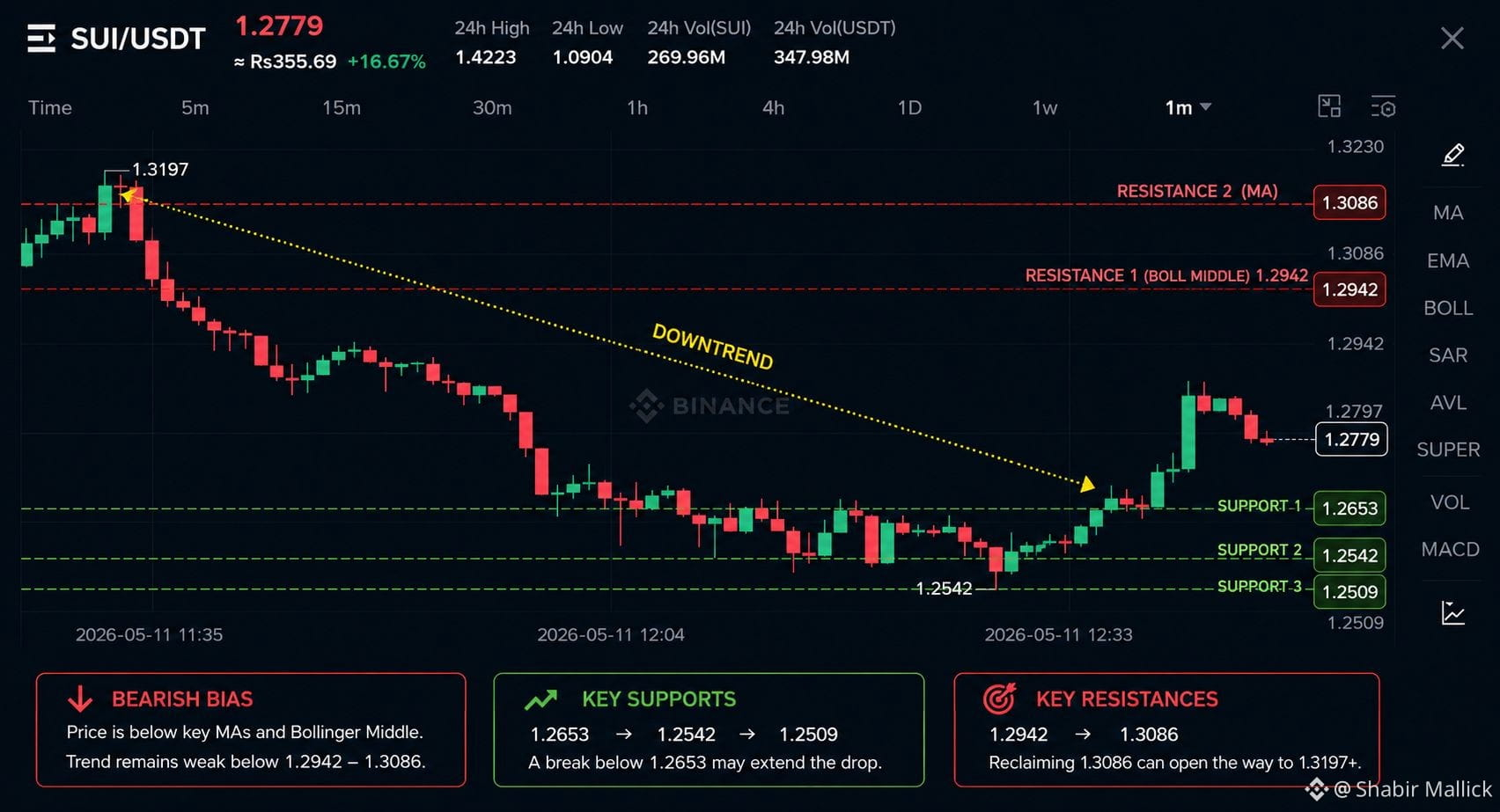This screenshot has width=1500, height=812.
Task: Click the KEY RESISTANCES heading
Action: click(x=1127, y=699)
